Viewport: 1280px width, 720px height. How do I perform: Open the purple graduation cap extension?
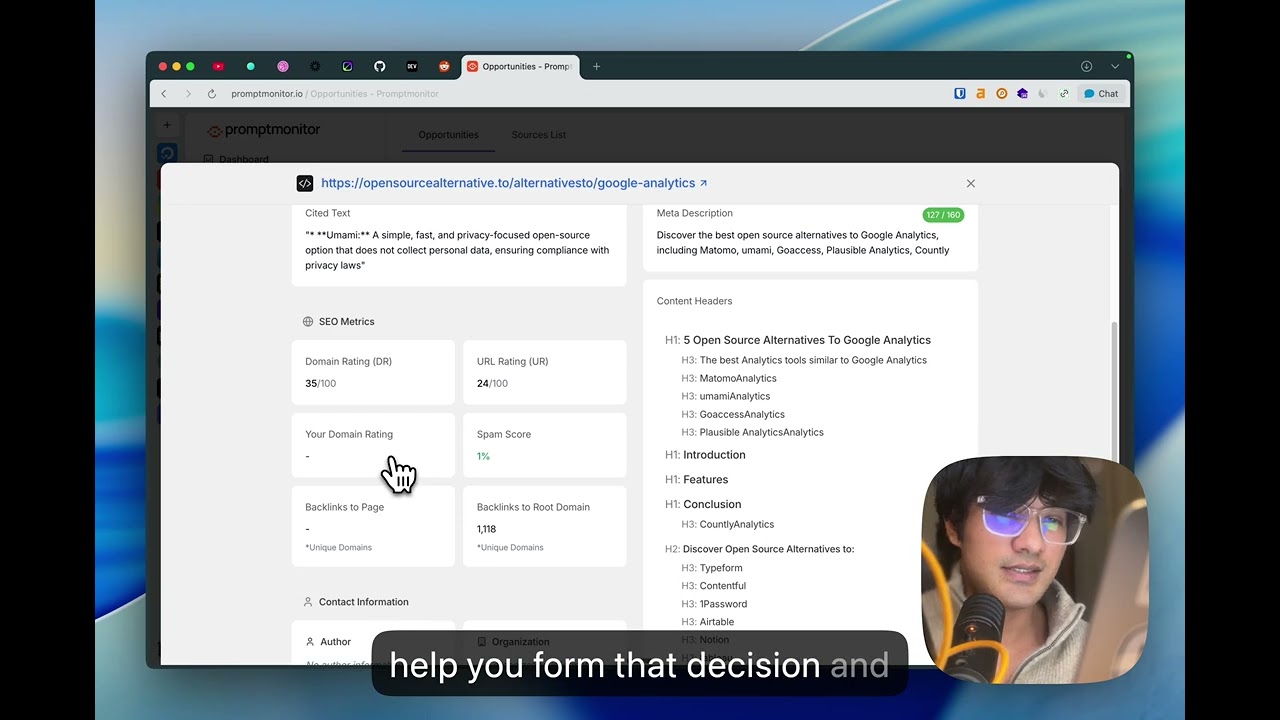pyautogui.click(x=1022, y=94)
